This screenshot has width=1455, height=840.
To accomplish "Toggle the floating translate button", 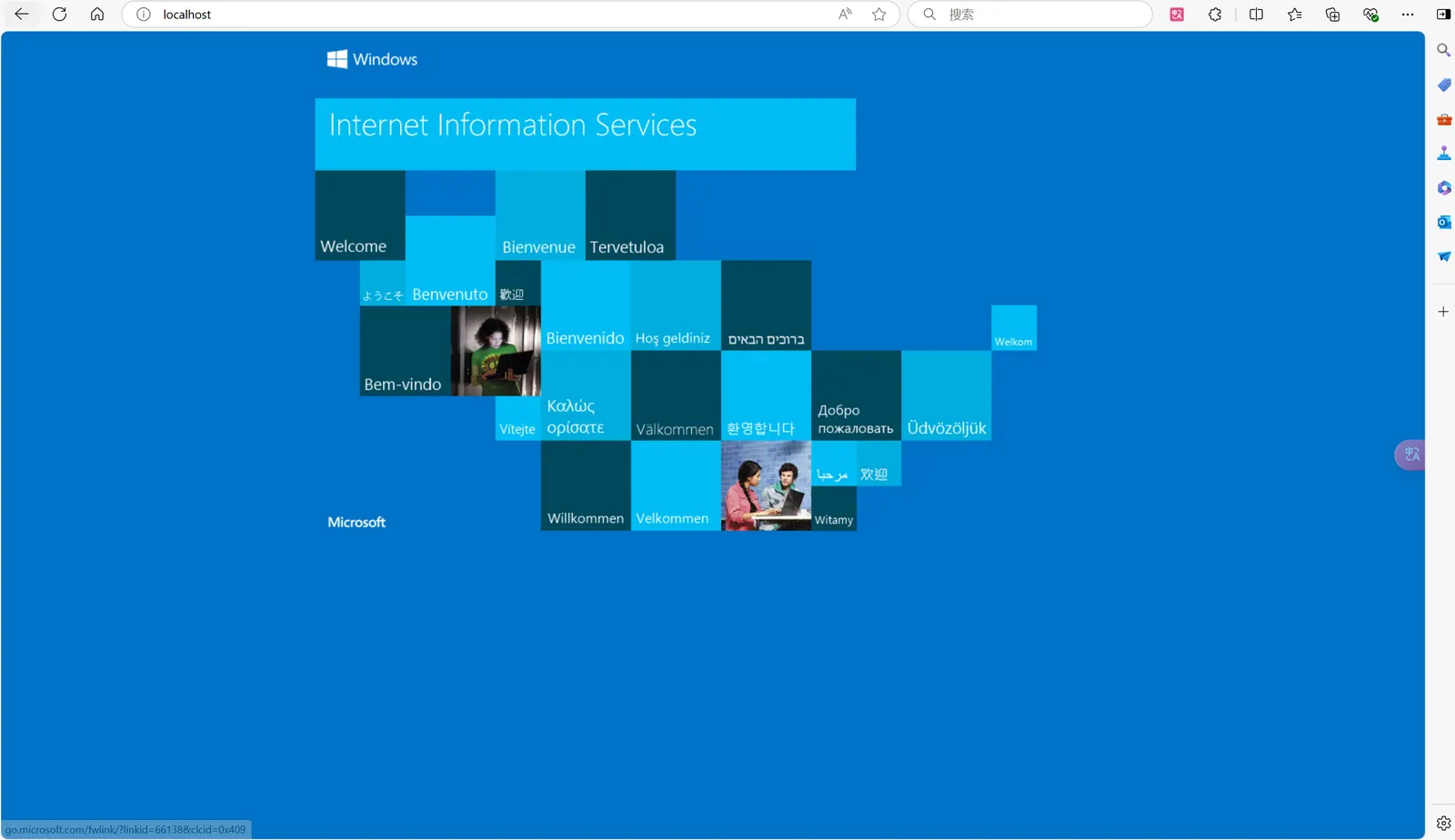I will click(x=1410, y=455).
